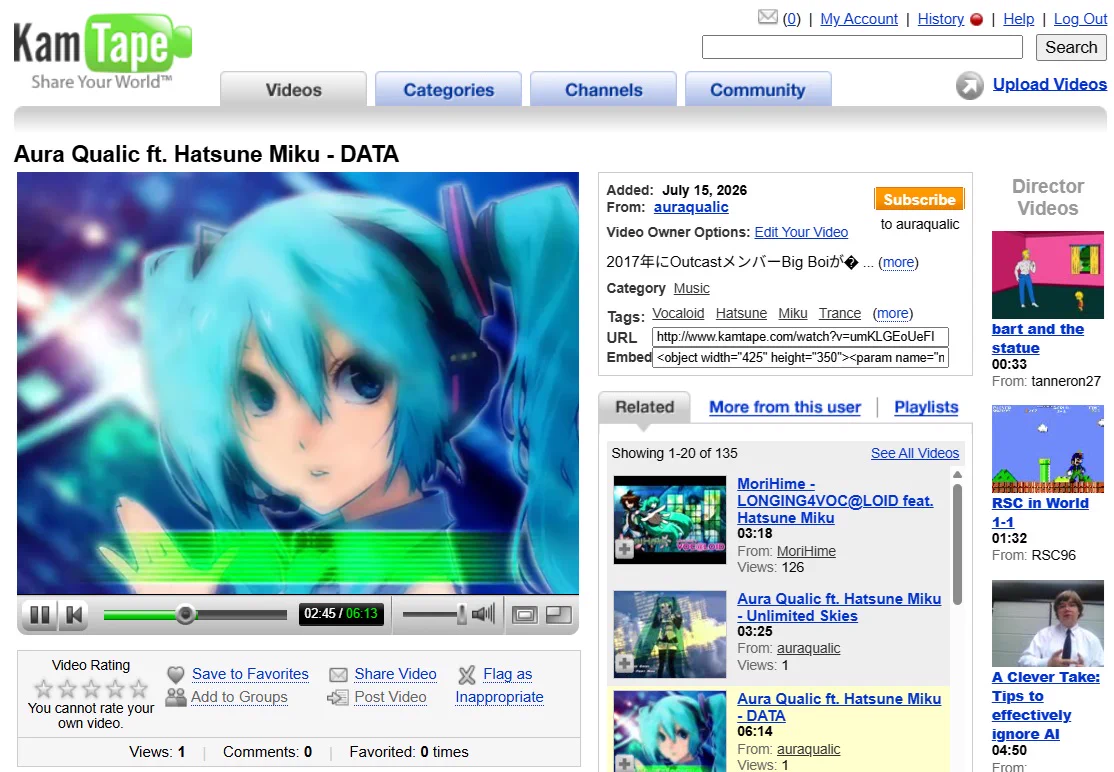Pause the video with the pause button

[x=40, y=614]
